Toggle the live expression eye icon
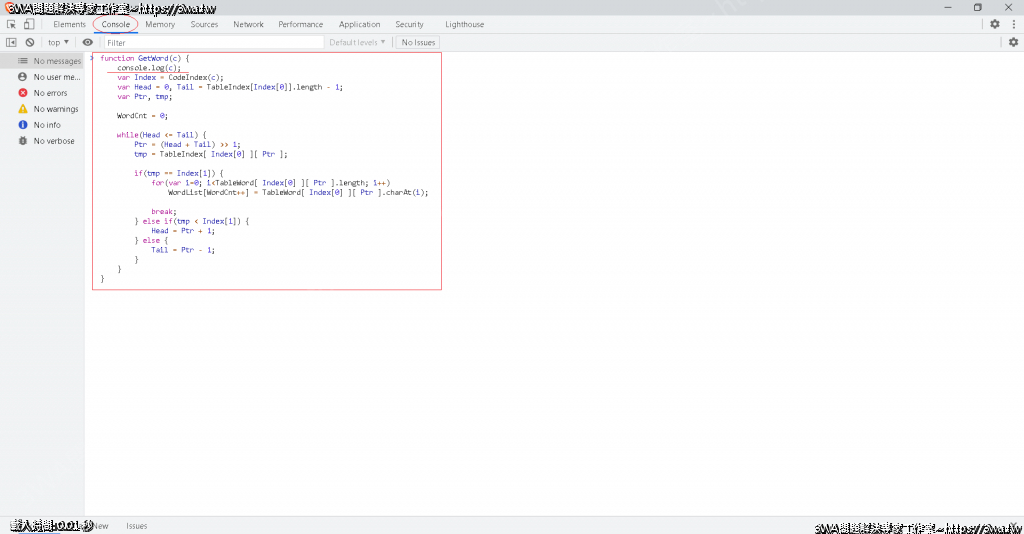The height and width of the screenshot is (534, 1024). [88, 42]
